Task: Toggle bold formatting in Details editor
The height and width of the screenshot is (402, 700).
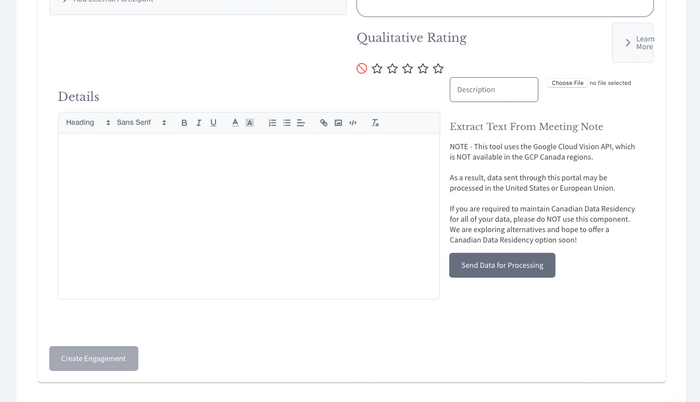Action: (184, 123)
